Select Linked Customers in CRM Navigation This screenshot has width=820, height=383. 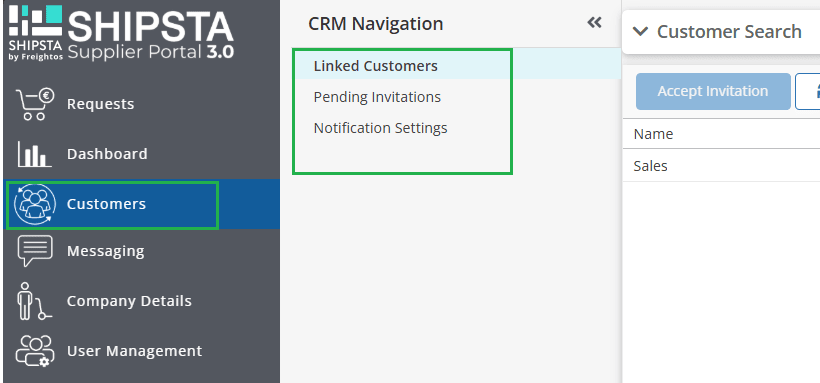point(375,66)
